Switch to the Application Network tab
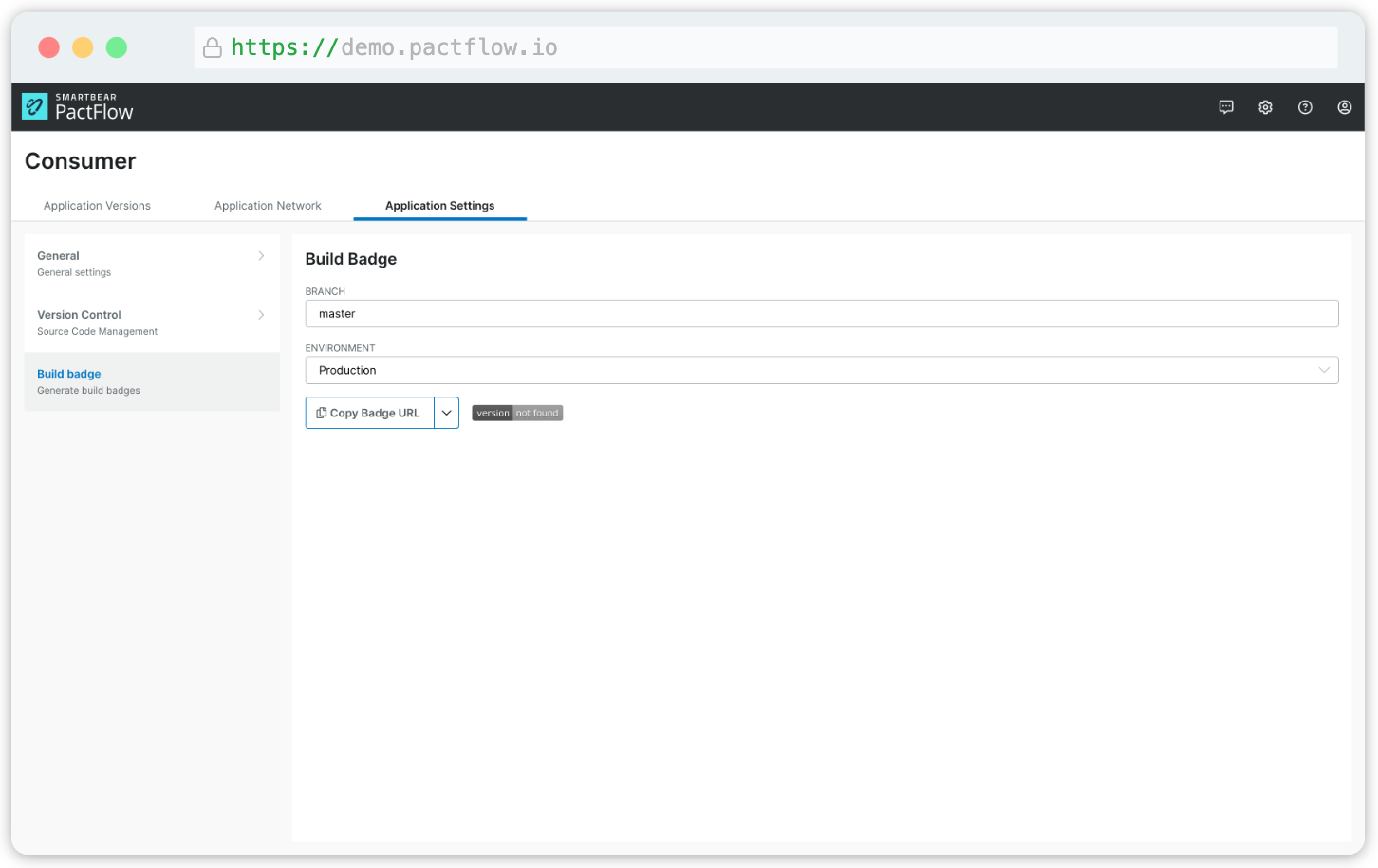1378x868 pixels. point(268,206)
